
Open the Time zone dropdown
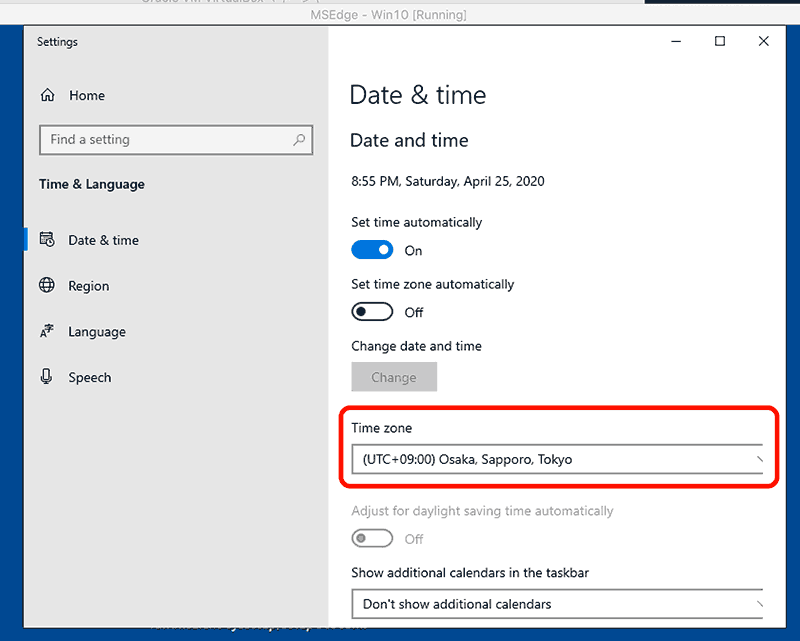(x=555, y=460)
